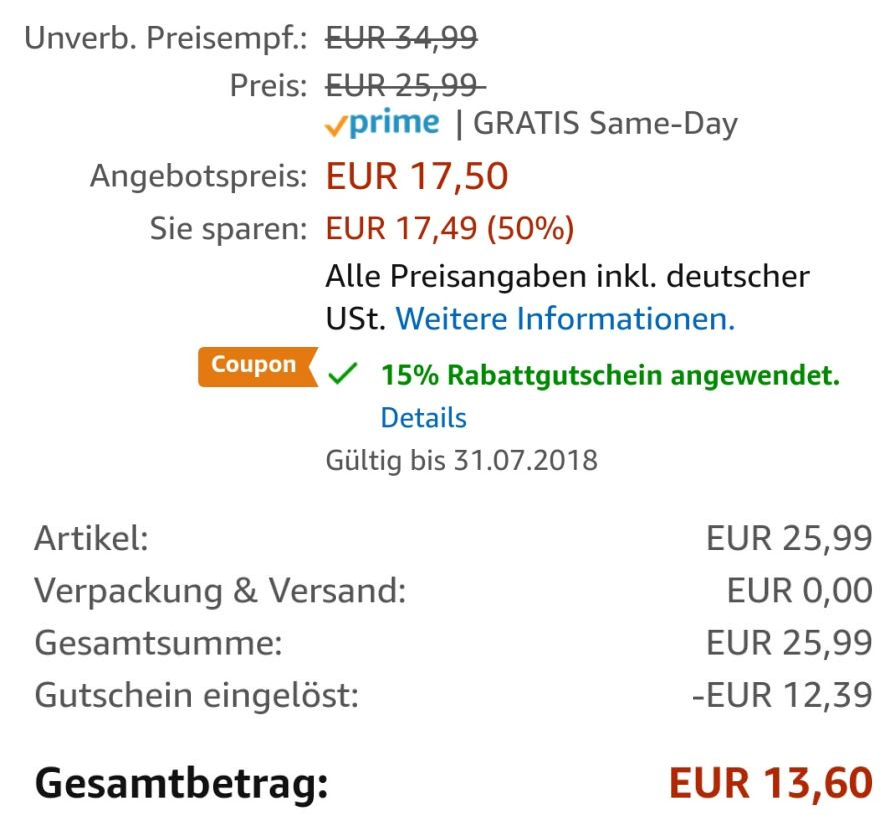
Task: Click the orange Coupon badge
Action: pos(257,366)
